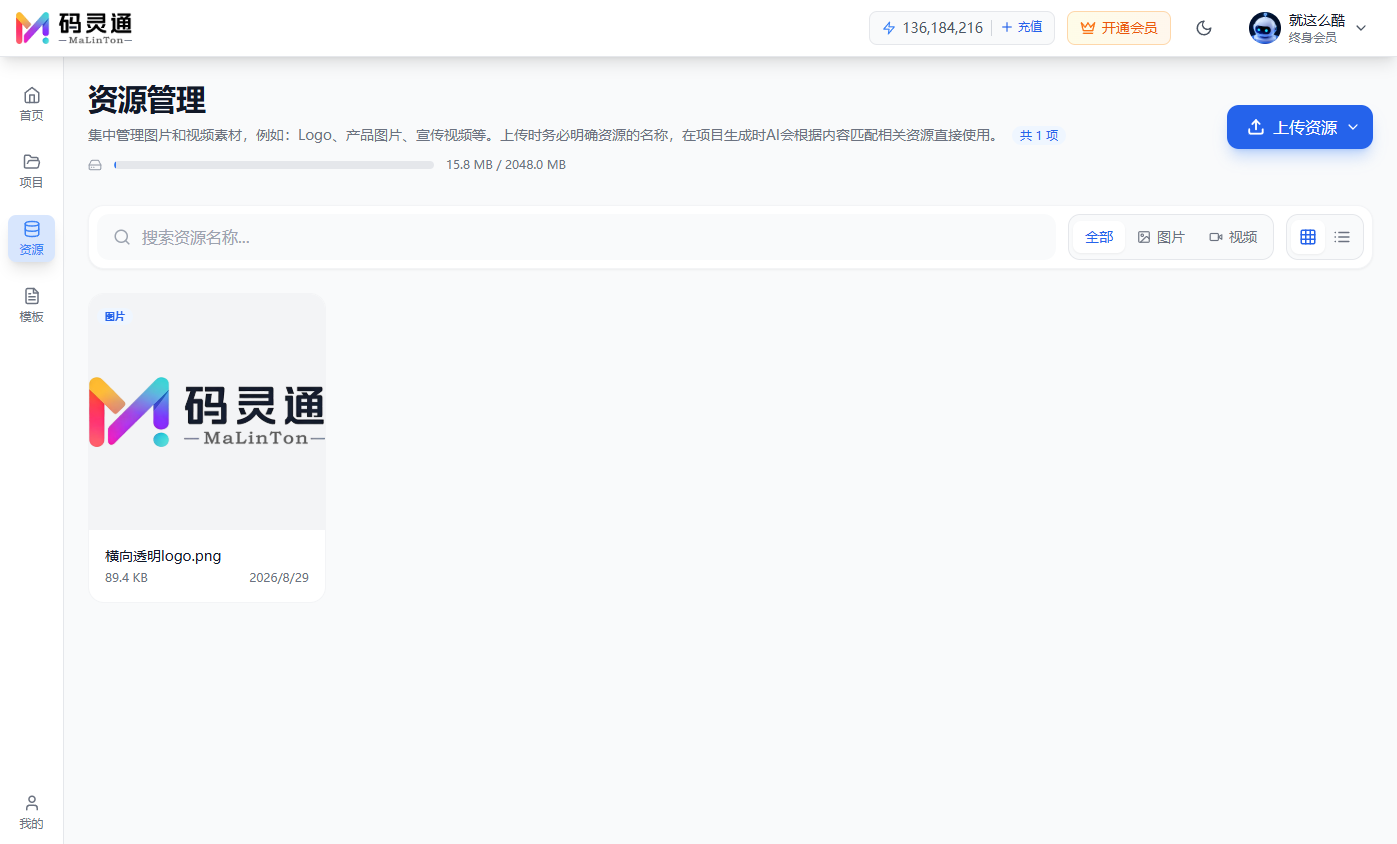Toggle dark mode moon icon
This screenshot has width=1397, height=844.
pyautogui.click(x=1204, y=28)
